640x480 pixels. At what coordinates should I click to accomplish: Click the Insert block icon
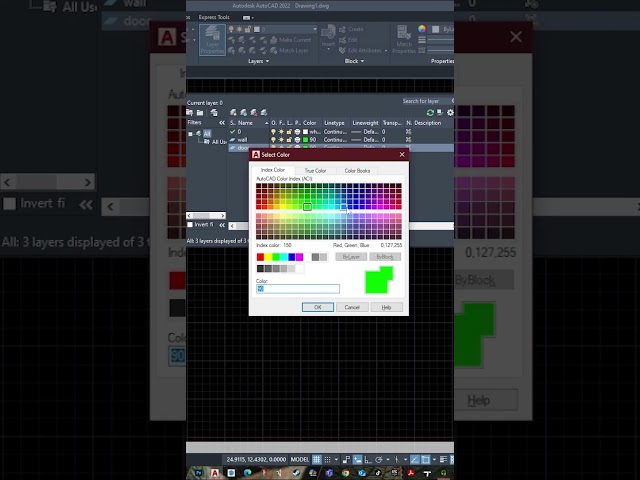[x=328, y=33]
